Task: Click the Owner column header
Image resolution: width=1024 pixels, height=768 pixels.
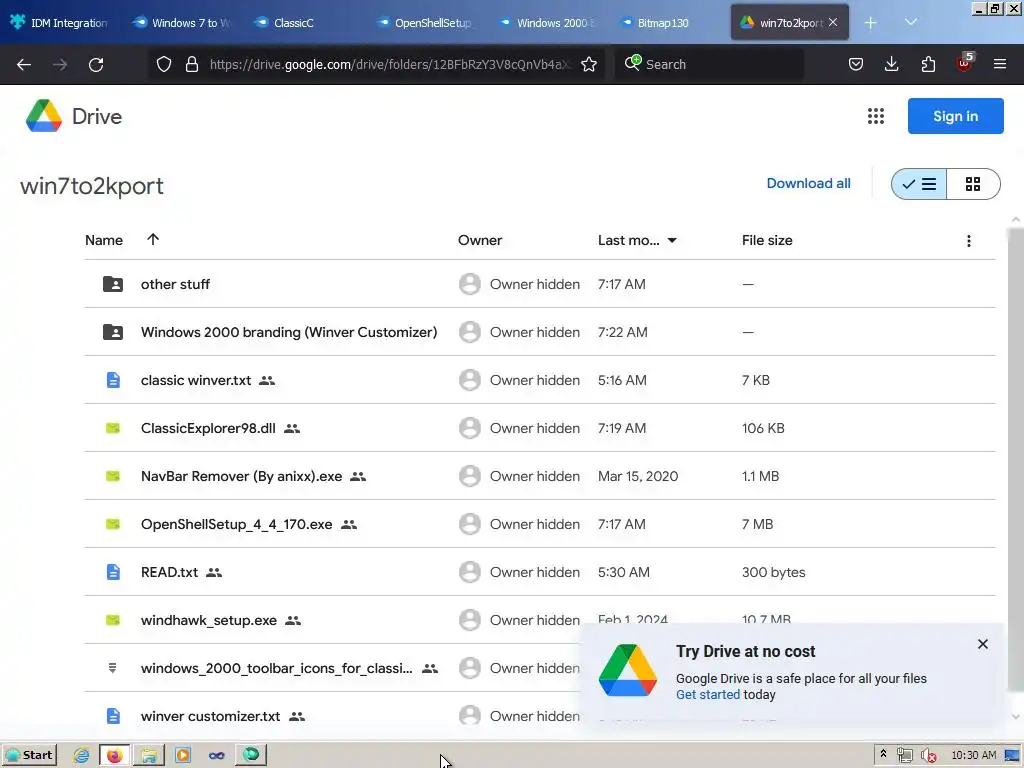Action: point(480,240)
